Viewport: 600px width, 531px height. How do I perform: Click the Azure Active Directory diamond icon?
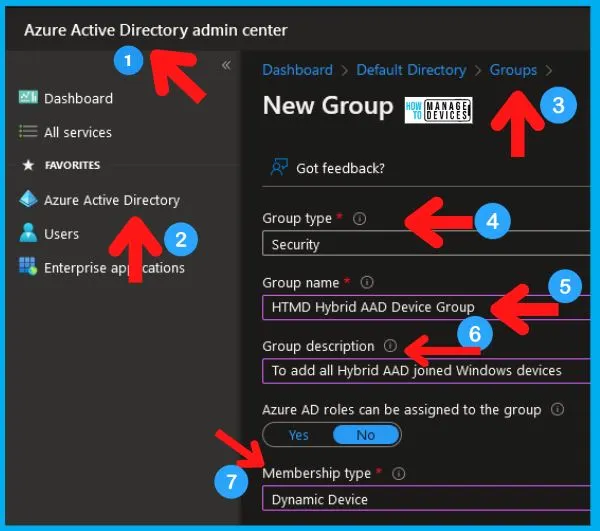[x=28, y=199]
